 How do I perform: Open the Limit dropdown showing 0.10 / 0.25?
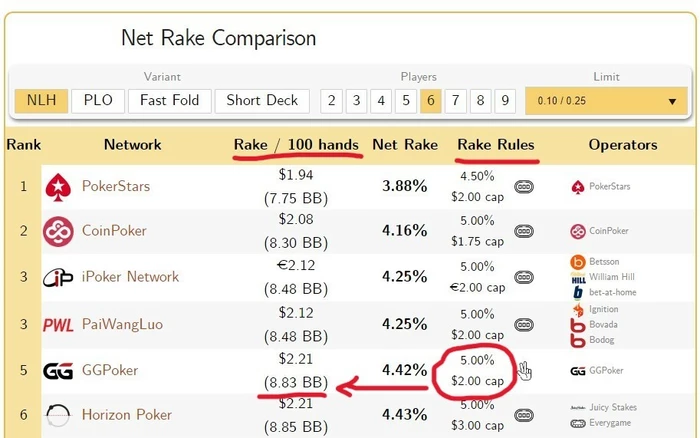pyautogui.click(x=606, y=101)
